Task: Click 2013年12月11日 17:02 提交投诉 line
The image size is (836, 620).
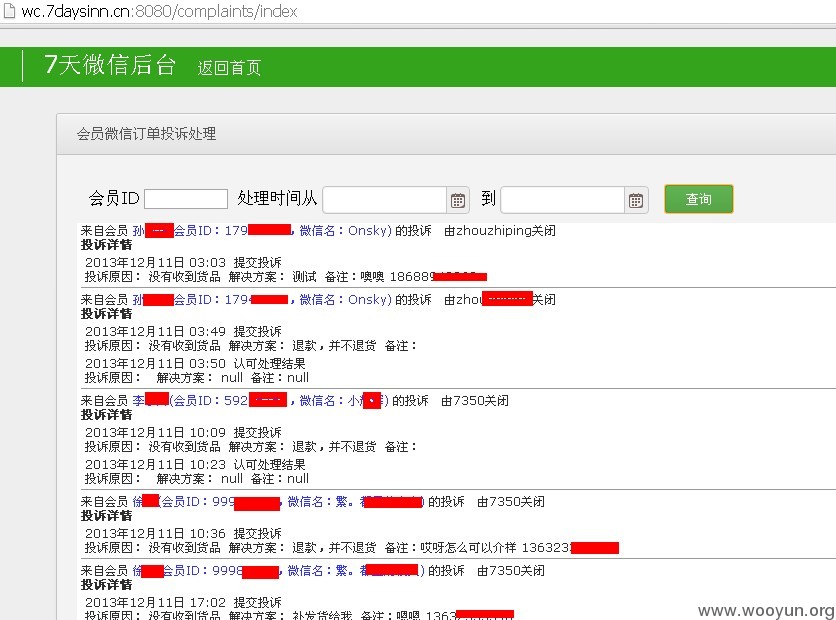Action: click(x=183, y=602)
